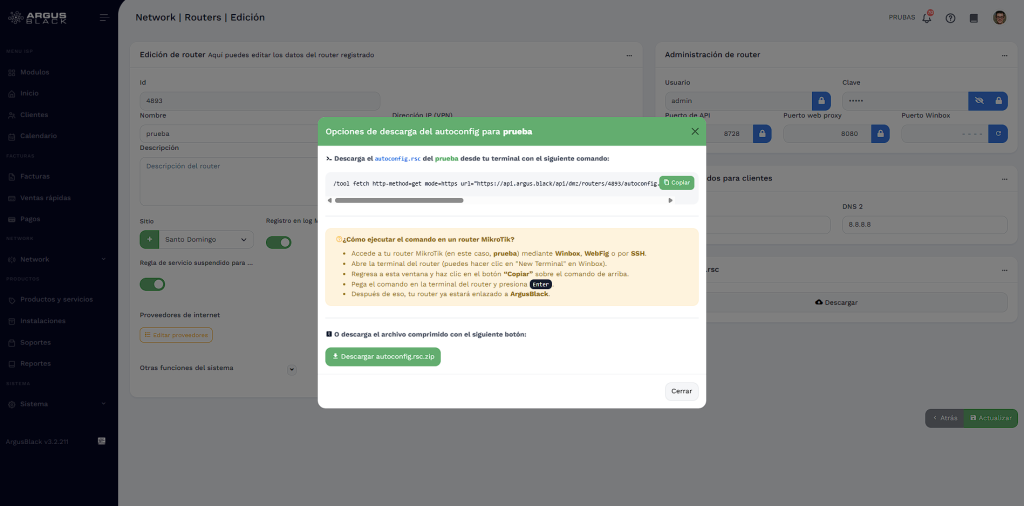Copy the fetch command with Copiar
This screenshot has width=1024, height=506.
pyautogui.click(x=677, y=183)
